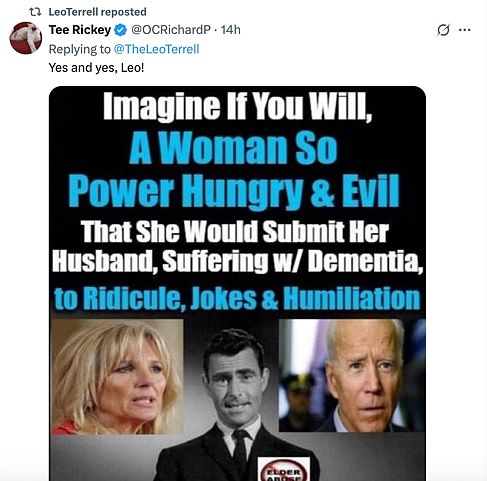Open Tee Rickey's profile avatar

26,38
